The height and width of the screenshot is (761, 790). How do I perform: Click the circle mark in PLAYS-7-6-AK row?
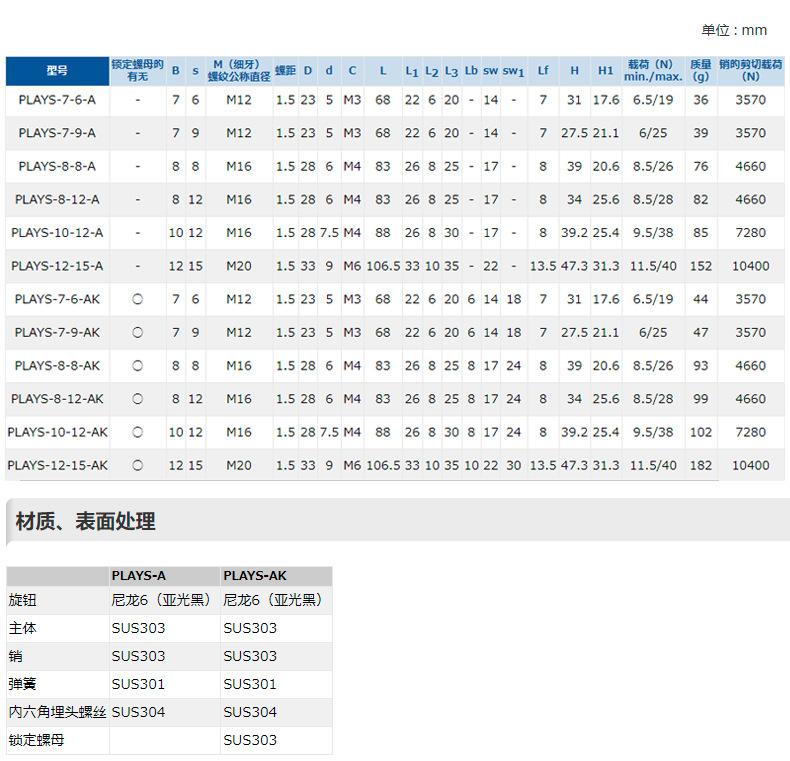click(x=138, y=299)
